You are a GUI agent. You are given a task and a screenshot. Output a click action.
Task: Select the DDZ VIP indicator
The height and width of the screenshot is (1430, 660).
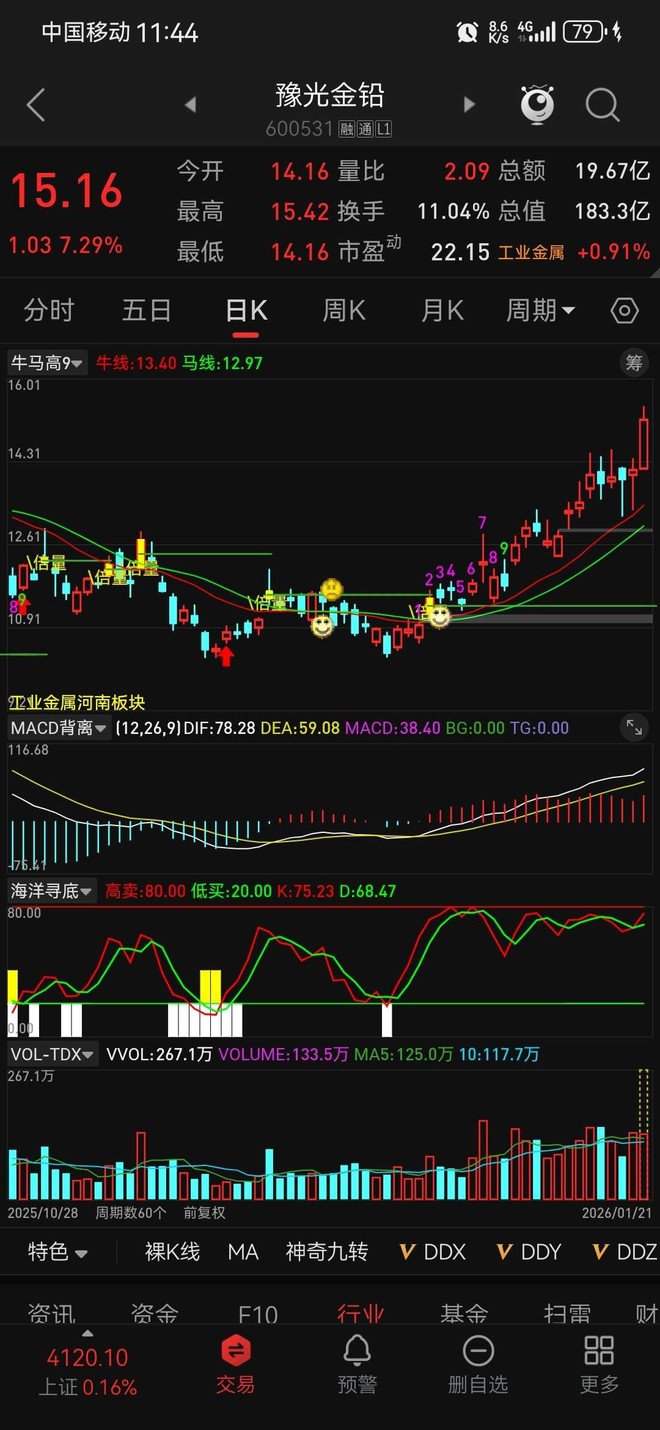(625, 1252)
